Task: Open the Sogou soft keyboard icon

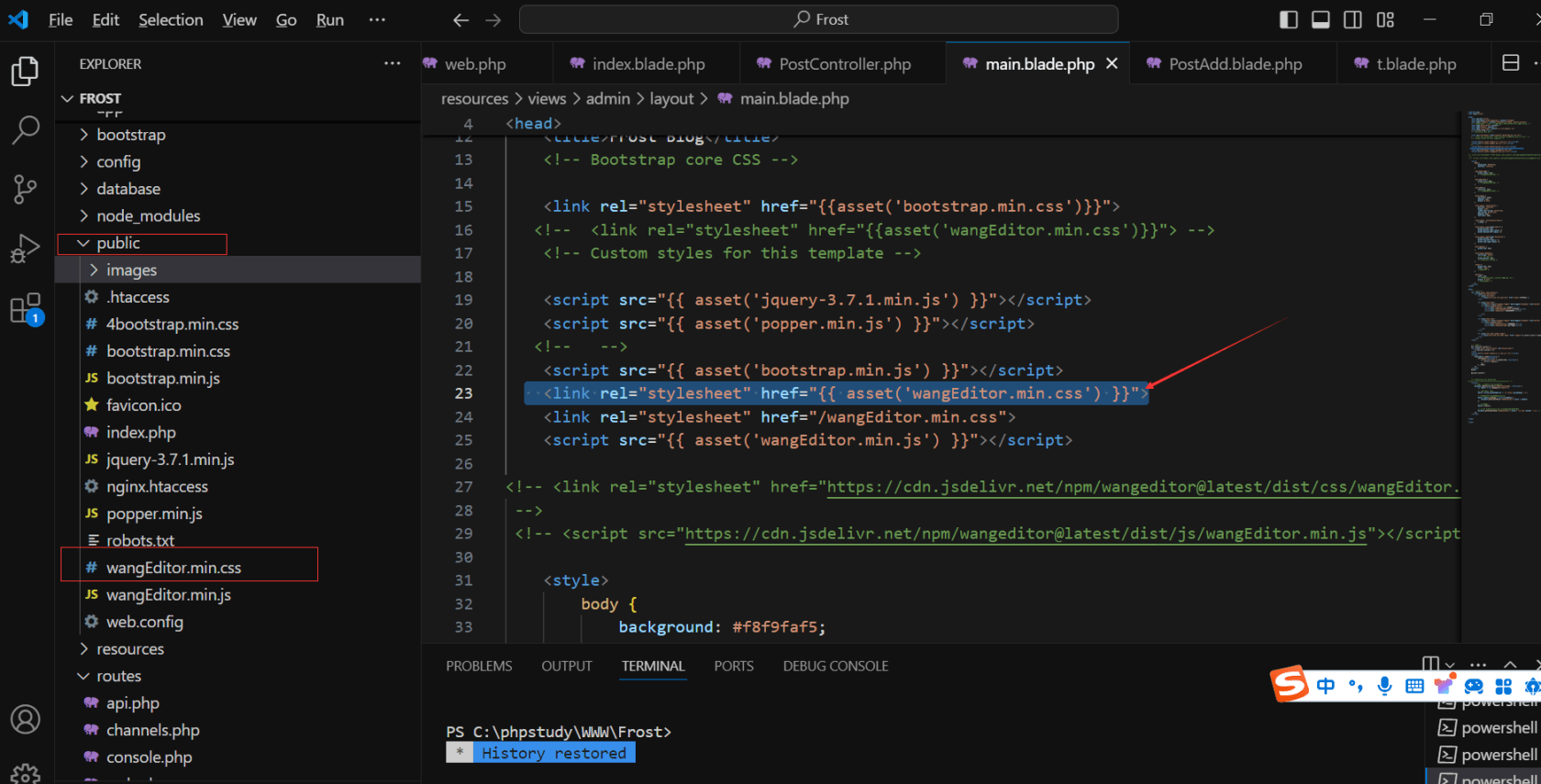Action: pyautogui.click(x=1414, y=686)
